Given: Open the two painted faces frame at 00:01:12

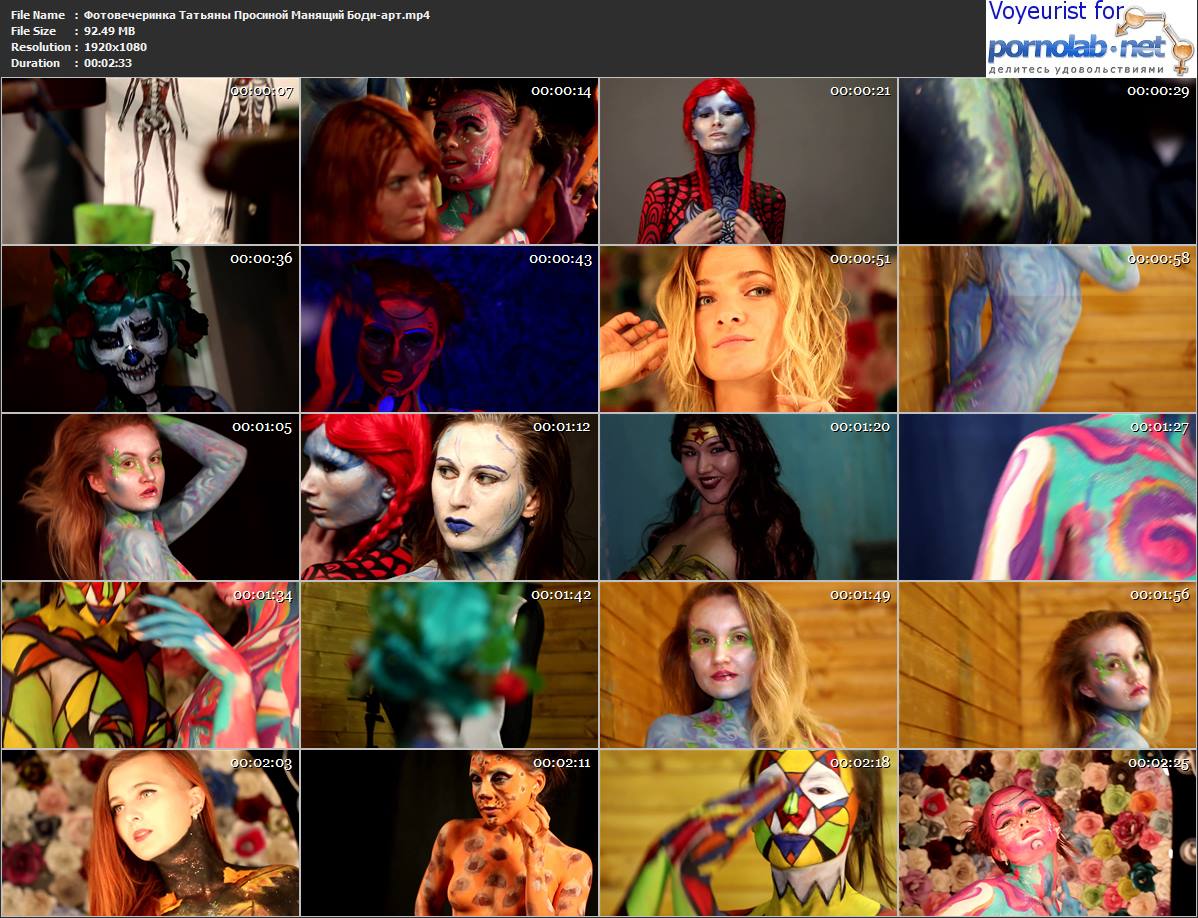Looking at the screenshot, I should pos(449,497).
